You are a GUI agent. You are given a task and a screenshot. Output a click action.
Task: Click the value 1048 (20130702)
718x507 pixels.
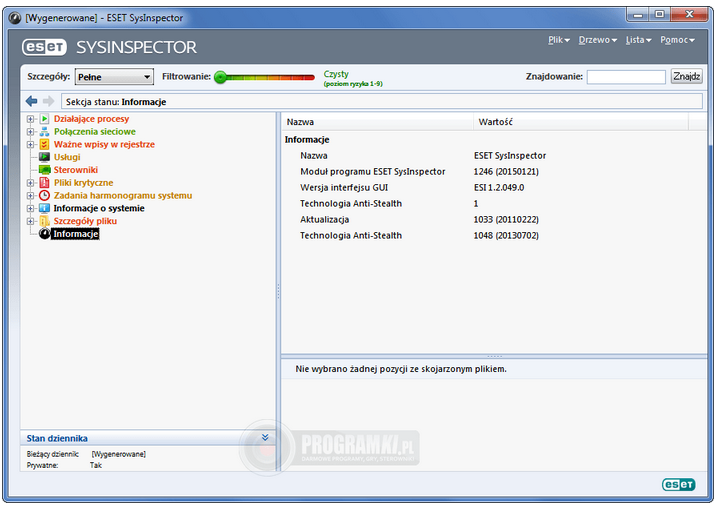pyautogui.click(x=506, y=236)
